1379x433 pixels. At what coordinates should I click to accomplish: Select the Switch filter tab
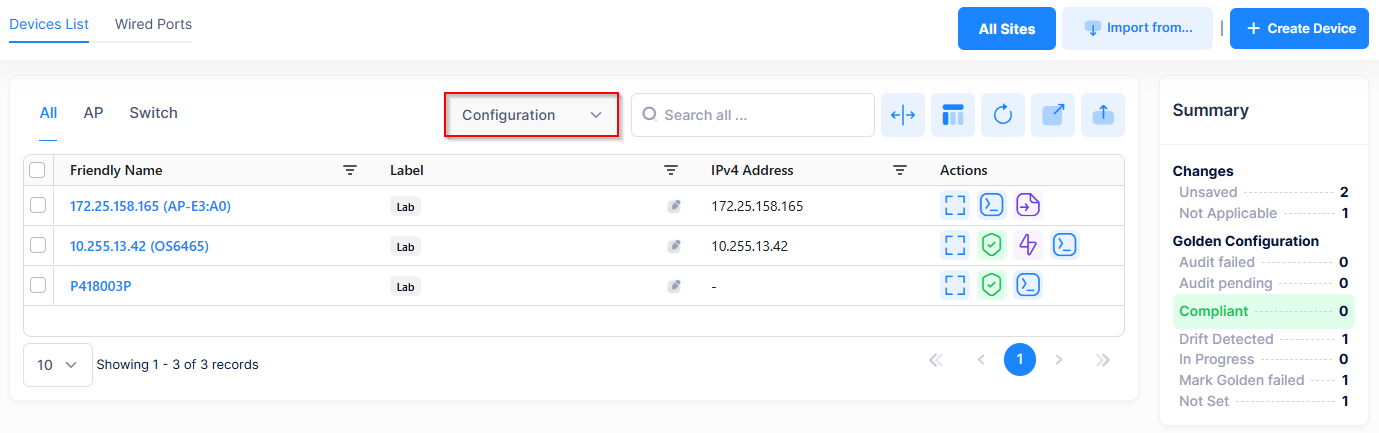pos(153,113)
